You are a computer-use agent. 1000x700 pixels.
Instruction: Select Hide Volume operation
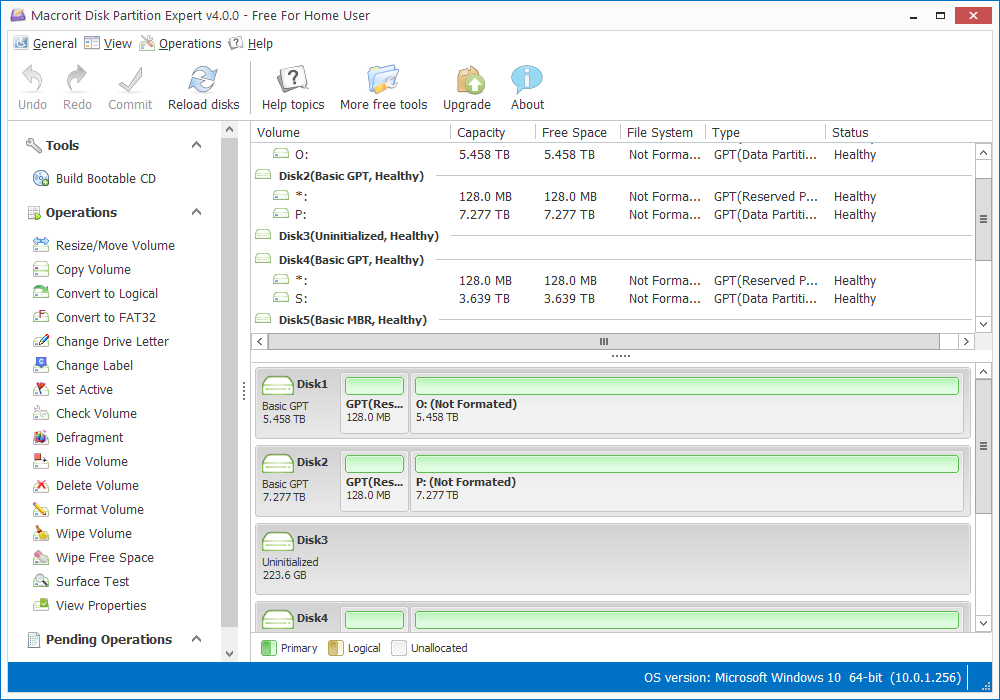tap(80, 462)
